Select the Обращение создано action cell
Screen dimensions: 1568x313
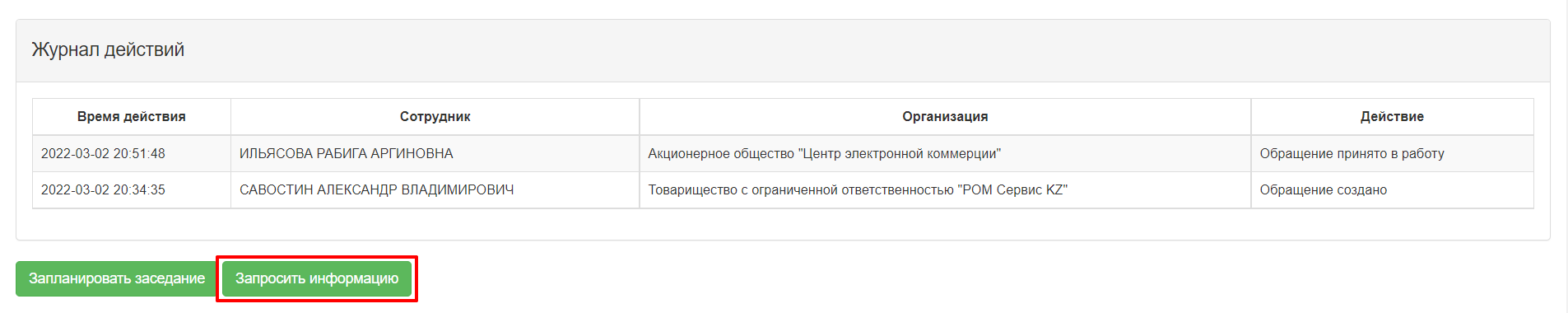pos(1392,190)
